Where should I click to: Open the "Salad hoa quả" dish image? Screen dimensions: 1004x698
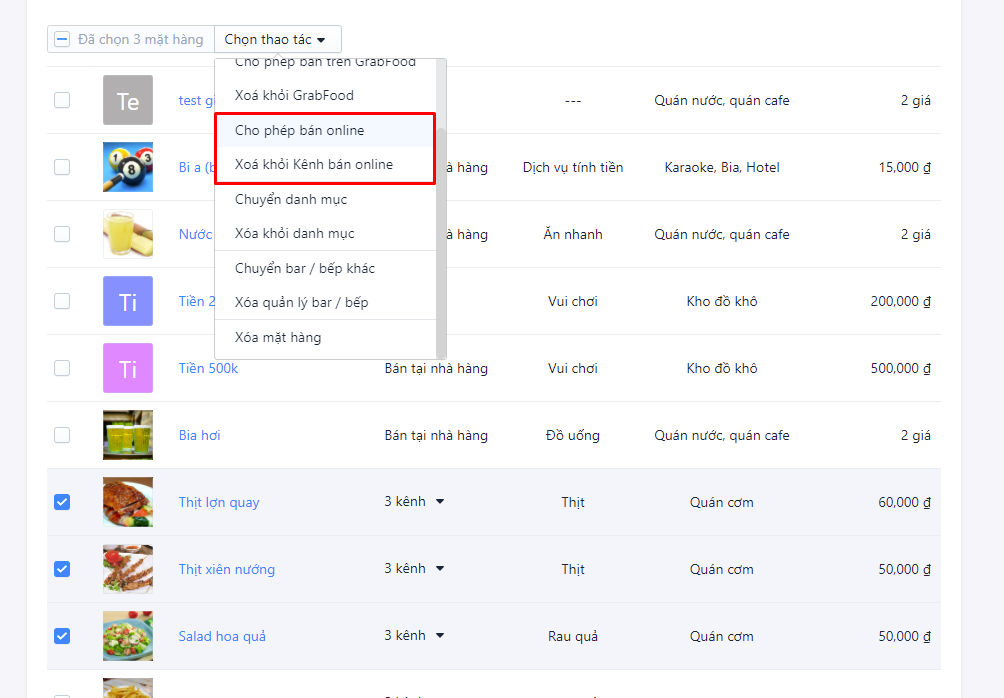pos(127,636)
